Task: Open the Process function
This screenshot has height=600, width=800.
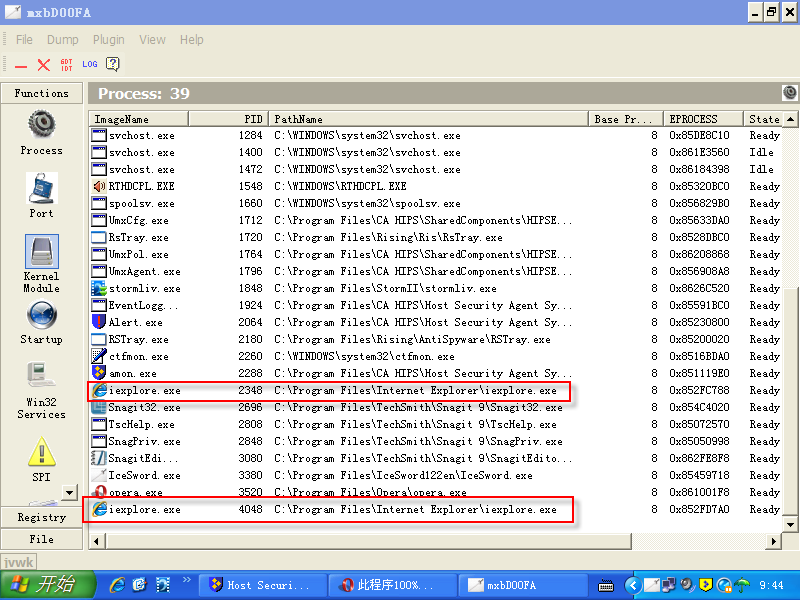Action: point(41,132)
